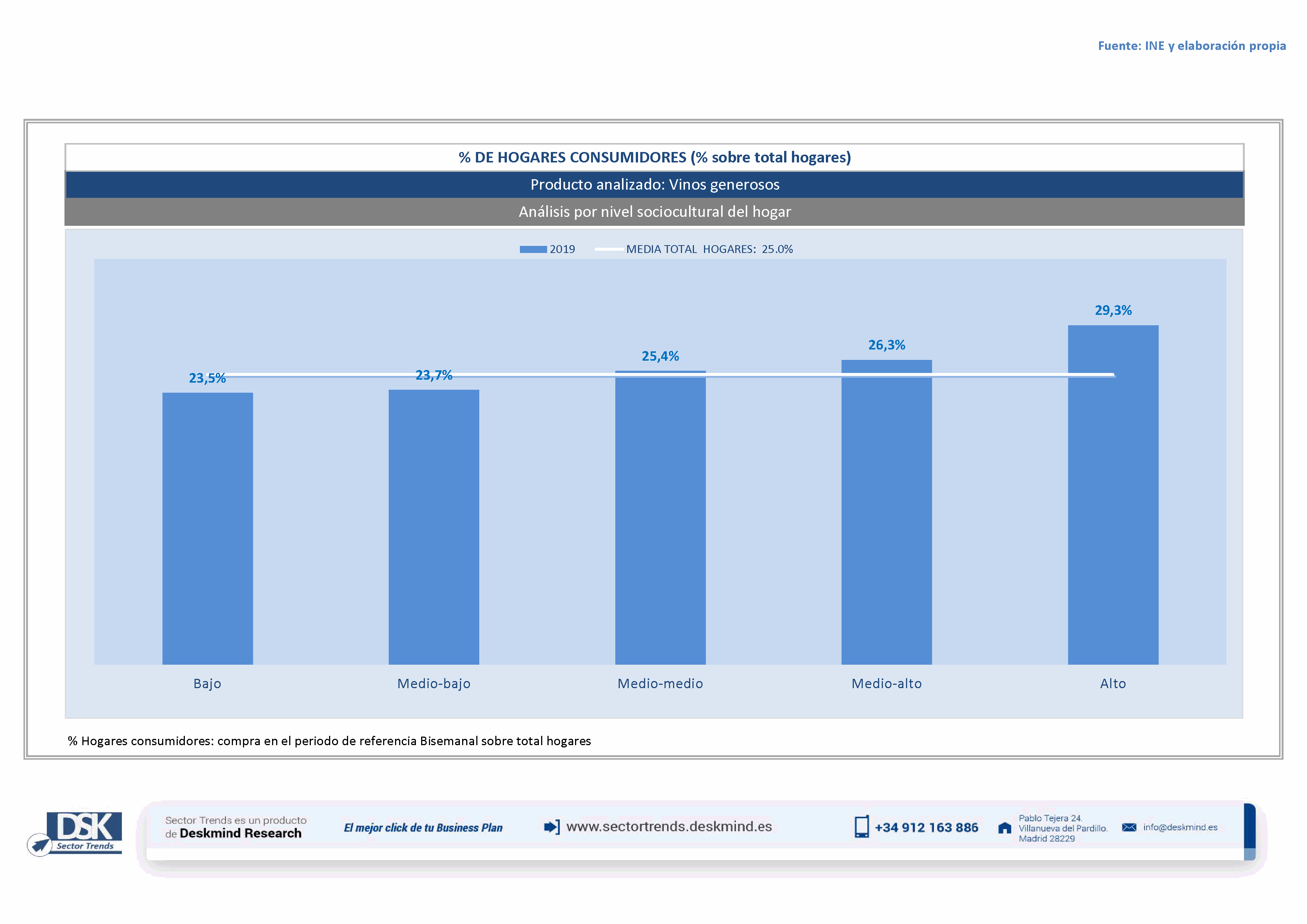
Task: Click the Análisis por nivel sociocultural header
Action: pos(655,212)
